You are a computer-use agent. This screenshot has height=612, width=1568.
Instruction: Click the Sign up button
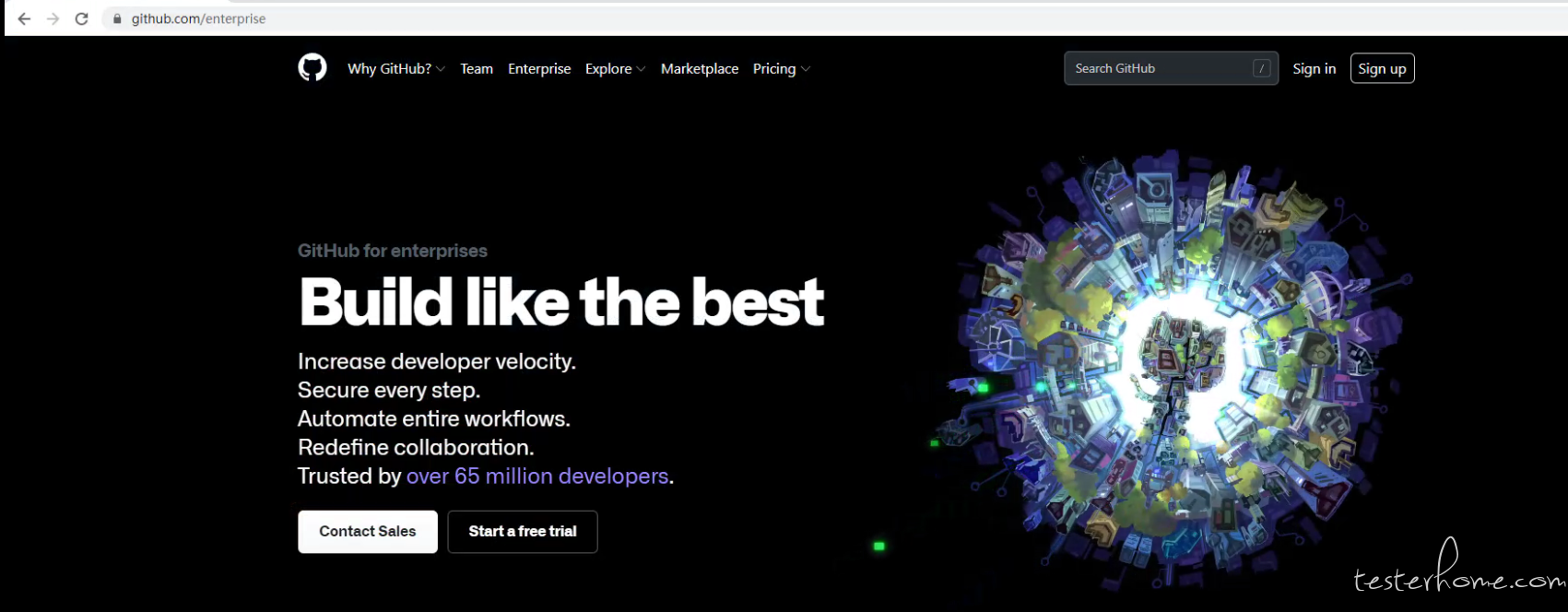click(1382, 68)
